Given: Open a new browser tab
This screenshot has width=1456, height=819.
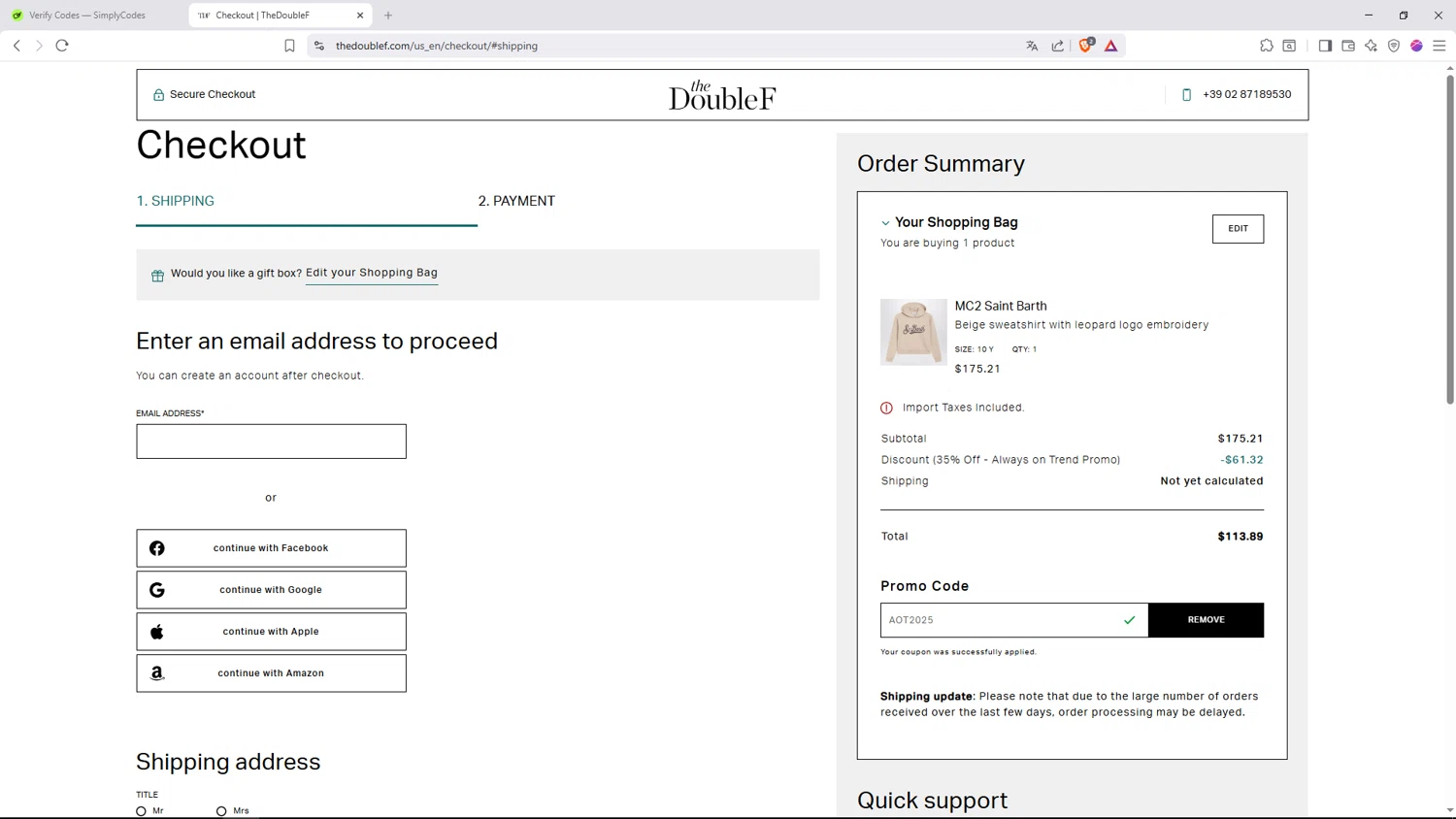Looking at the screenshot, I should click(388, 16).
